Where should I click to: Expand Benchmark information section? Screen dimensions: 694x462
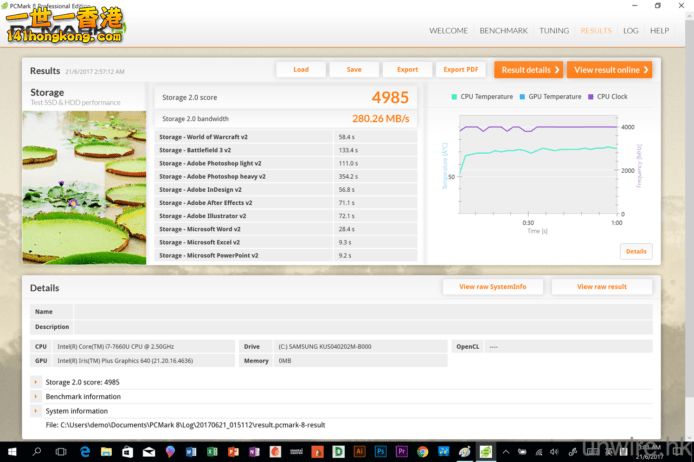36,397
